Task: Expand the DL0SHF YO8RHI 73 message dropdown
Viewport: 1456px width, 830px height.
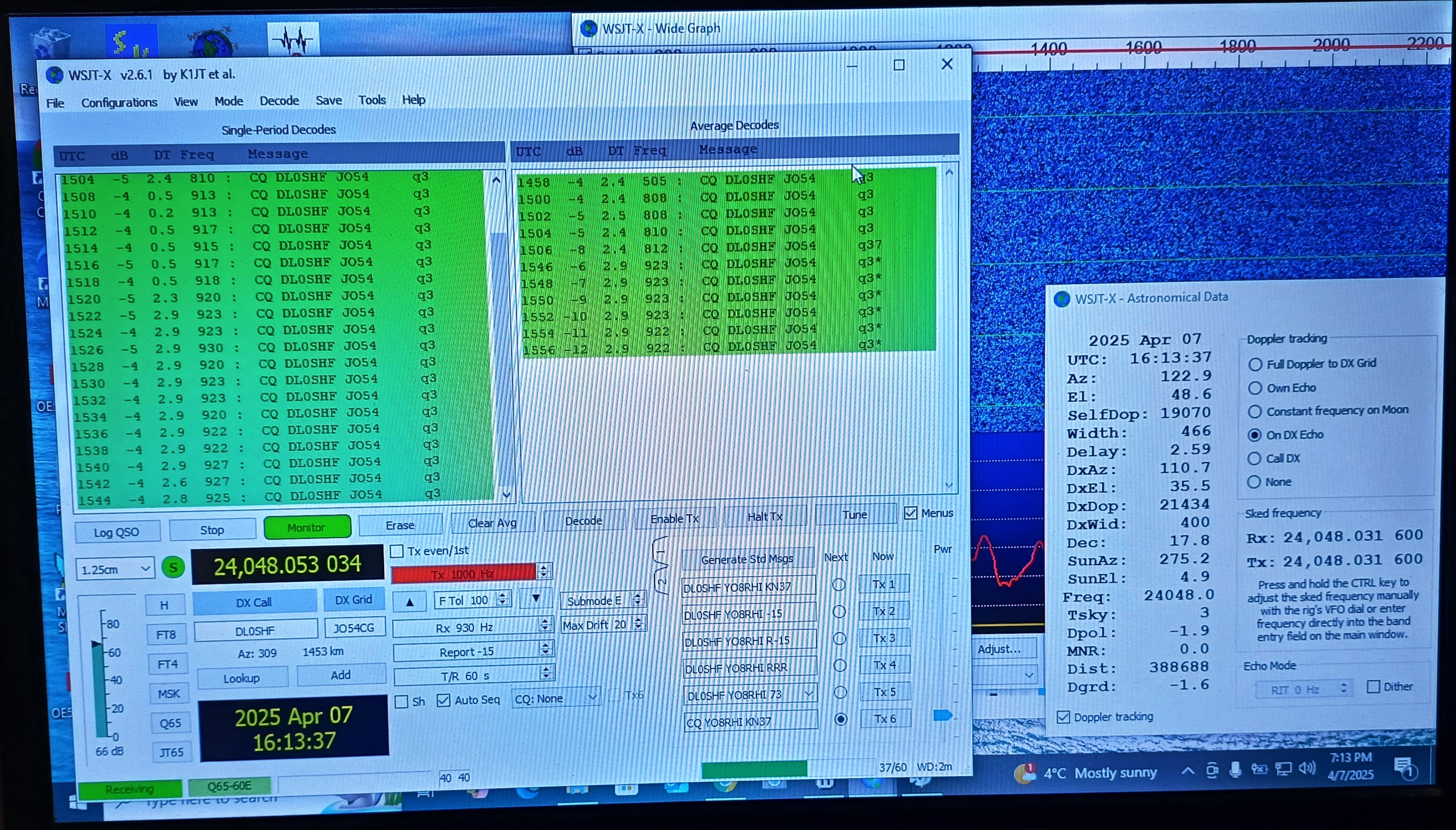Action: click(809, 693)
